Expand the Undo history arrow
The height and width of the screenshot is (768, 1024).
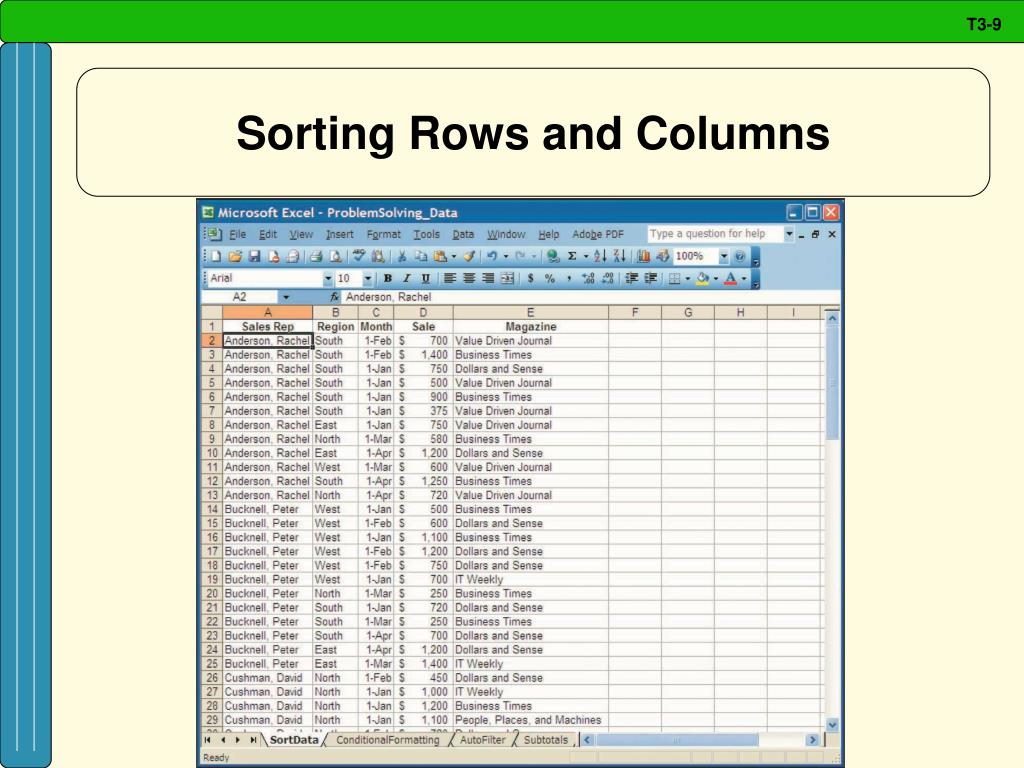pyautogui.click(x=505, y=257)
